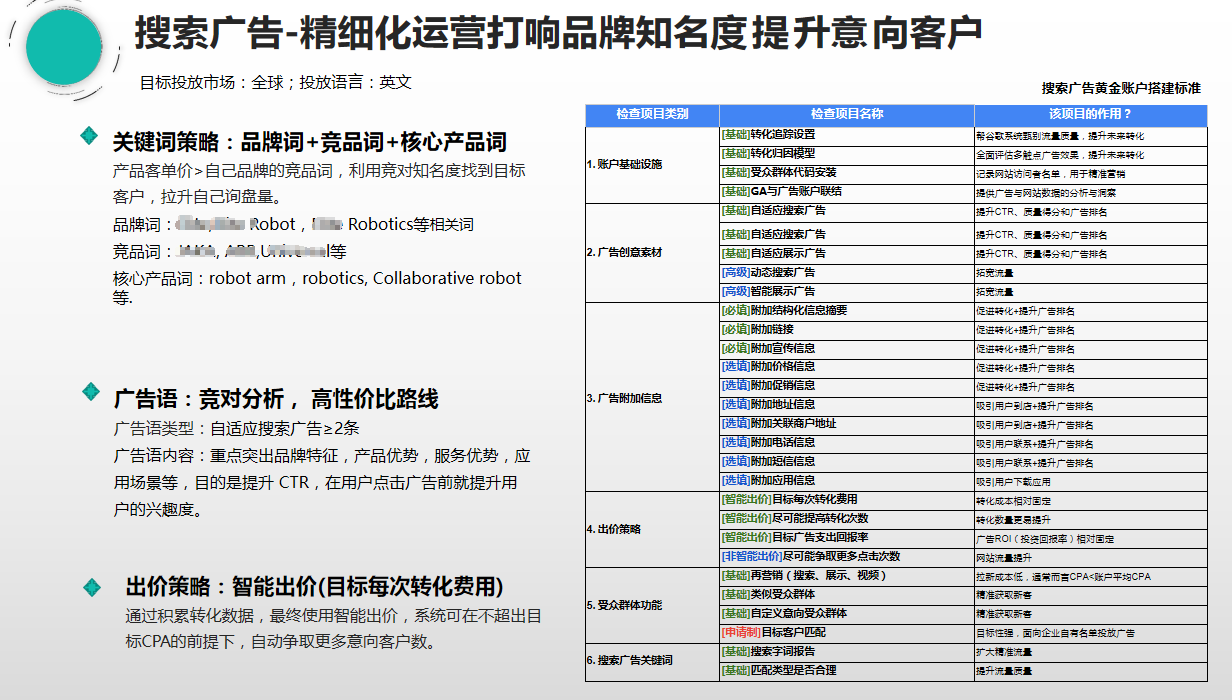
Task: Click the cell [智能出价]尽可能提高转化次数
Action: point(847,519)
